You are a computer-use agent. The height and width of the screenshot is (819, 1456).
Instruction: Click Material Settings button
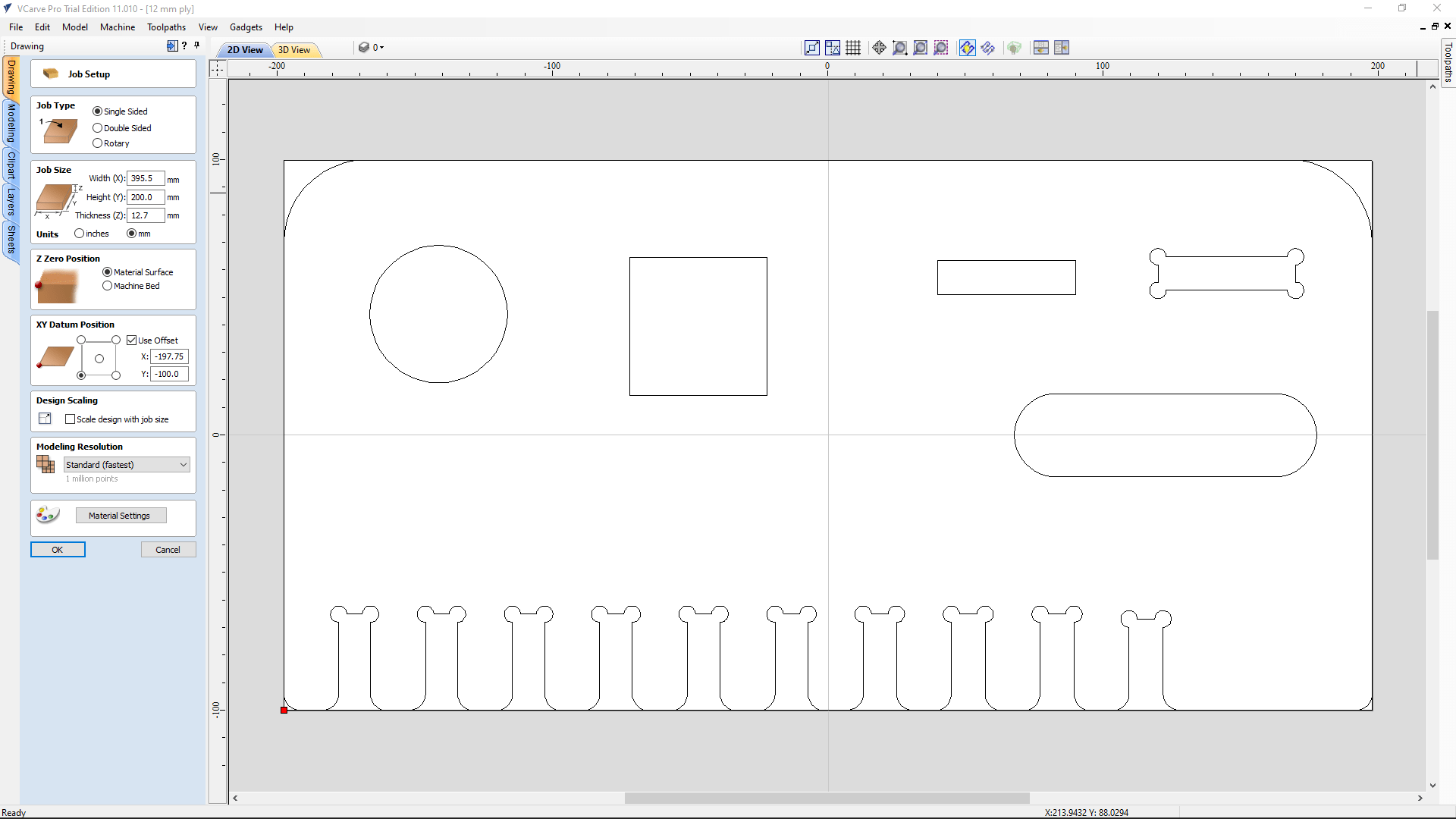click(x=119, y=515)
